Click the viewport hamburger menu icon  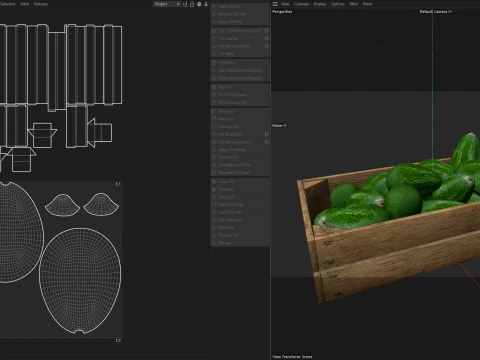coord(275,4)
